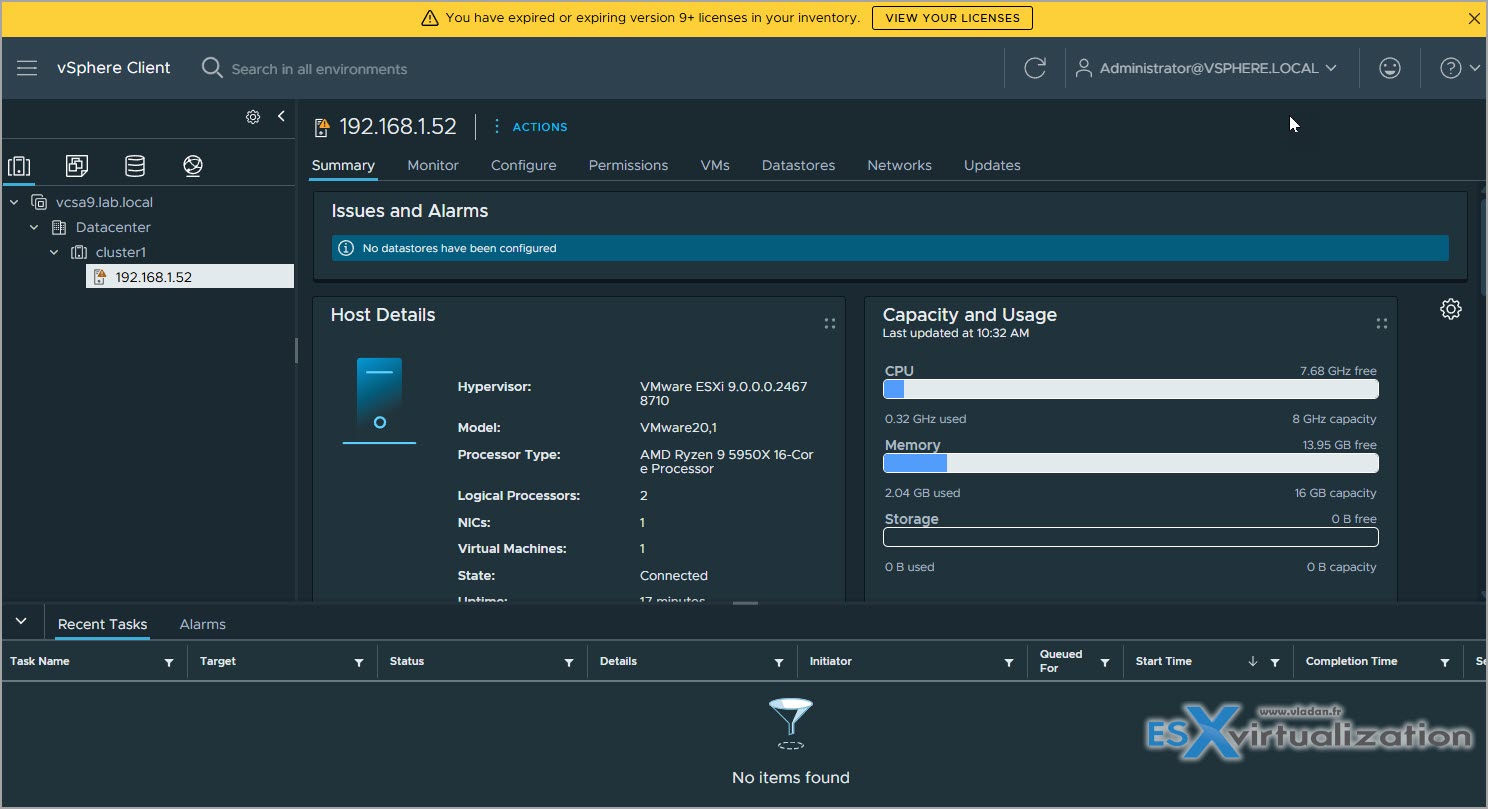Open the ACTIONS menu for host
1488x809 pixels.
[529, 127]
